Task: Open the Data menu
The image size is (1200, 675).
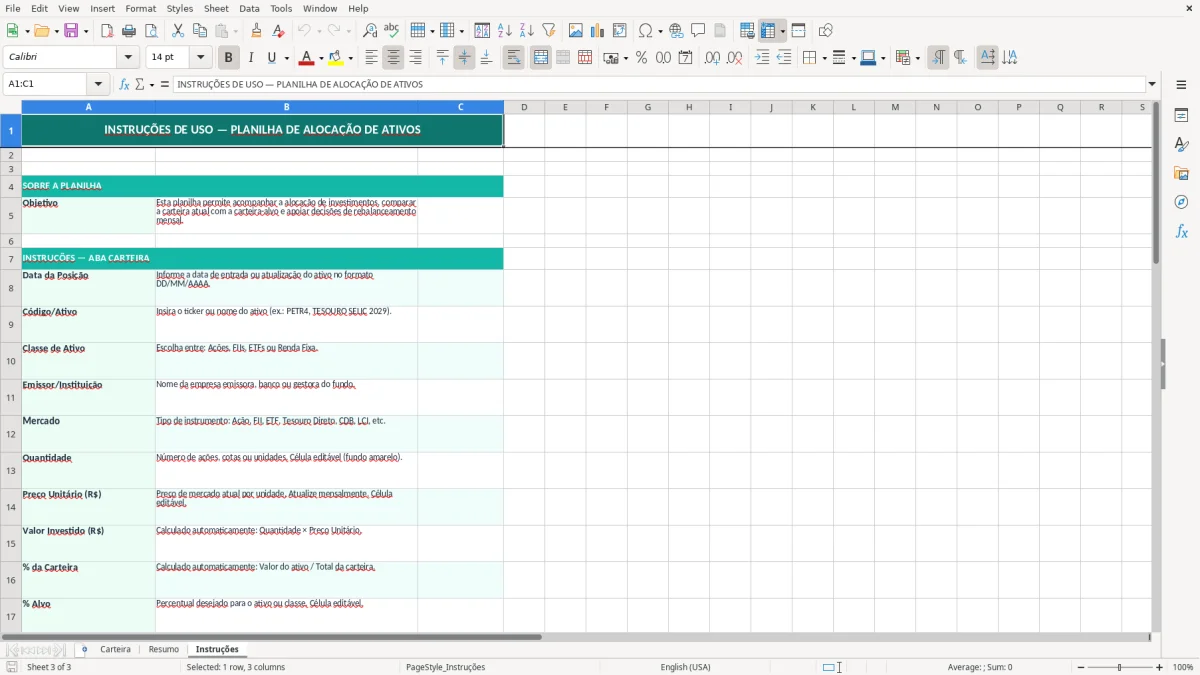Action: (249, 8)
